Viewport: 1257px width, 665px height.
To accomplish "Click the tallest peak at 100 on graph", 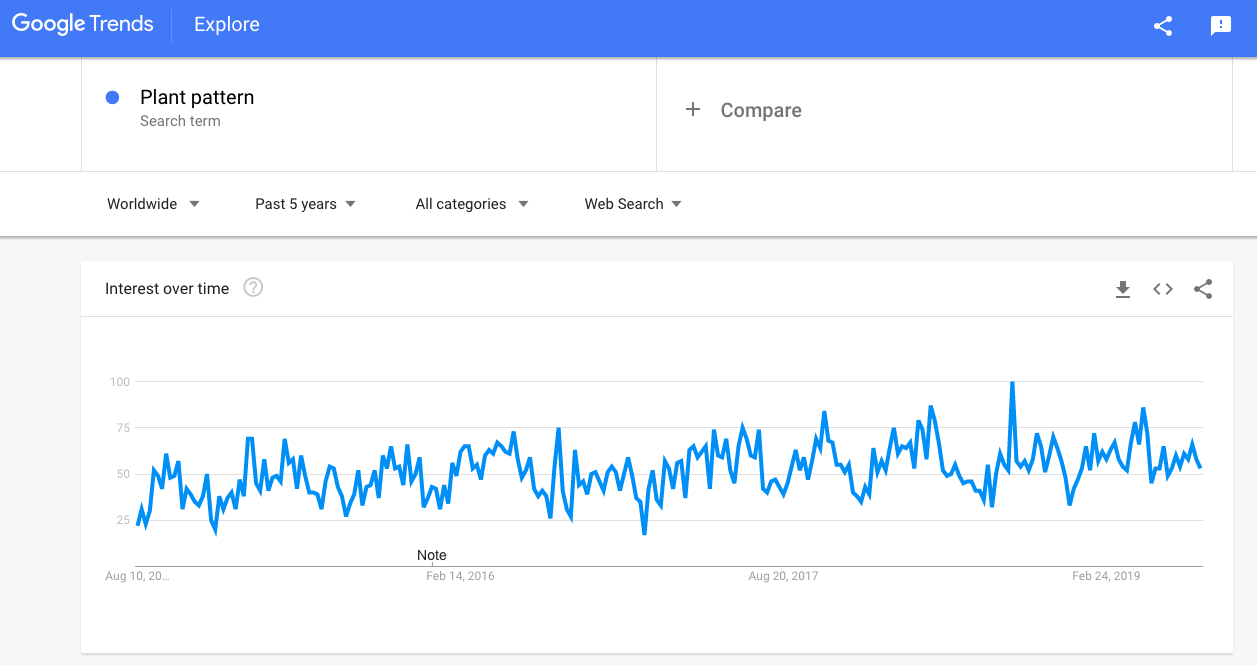I will click(1012, 383).
